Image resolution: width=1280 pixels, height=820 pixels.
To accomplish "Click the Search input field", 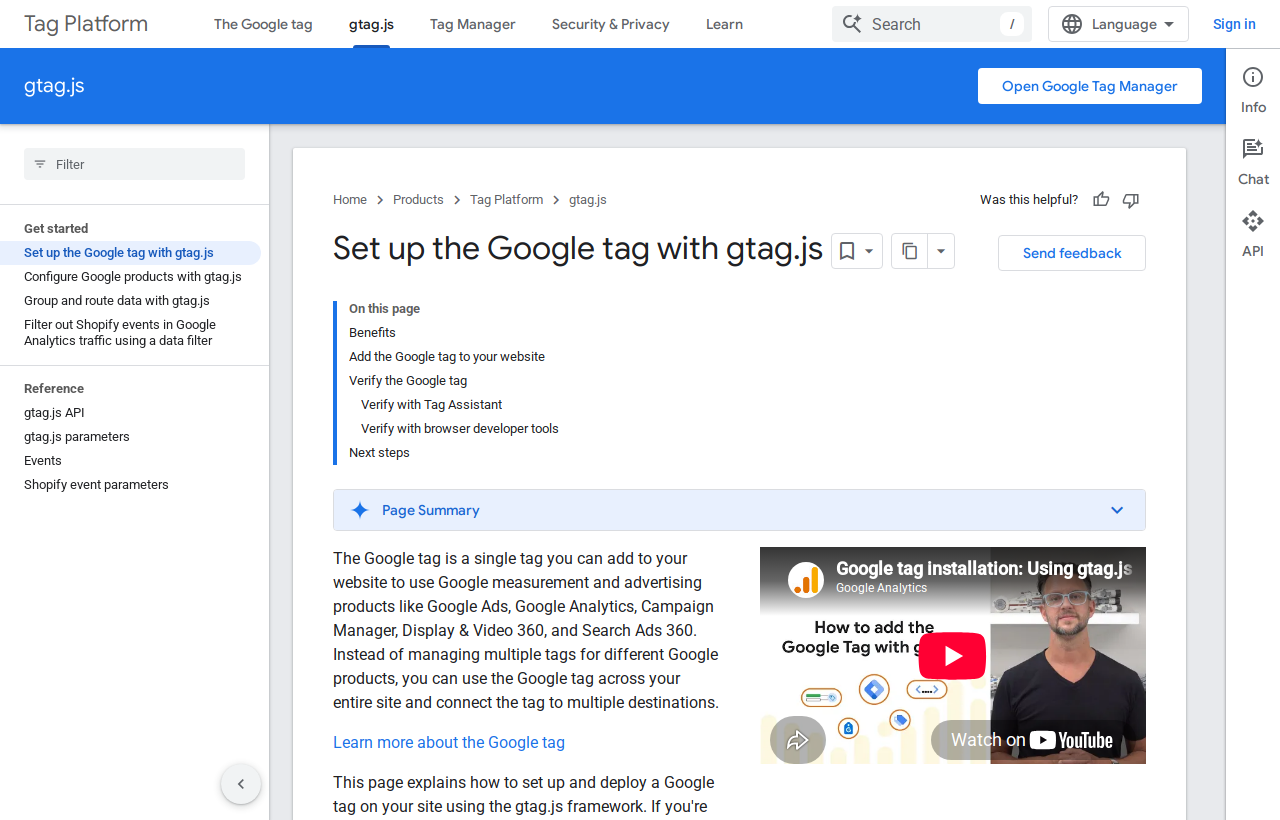I will (932, 24).
